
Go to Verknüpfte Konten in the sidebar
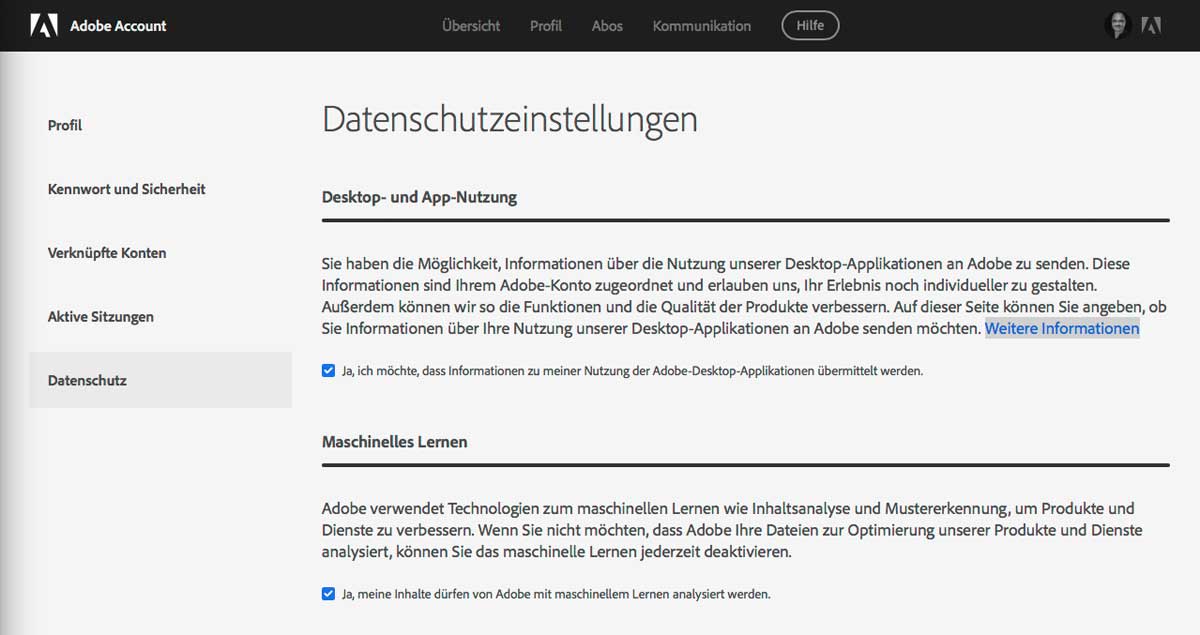coord(107,253)
